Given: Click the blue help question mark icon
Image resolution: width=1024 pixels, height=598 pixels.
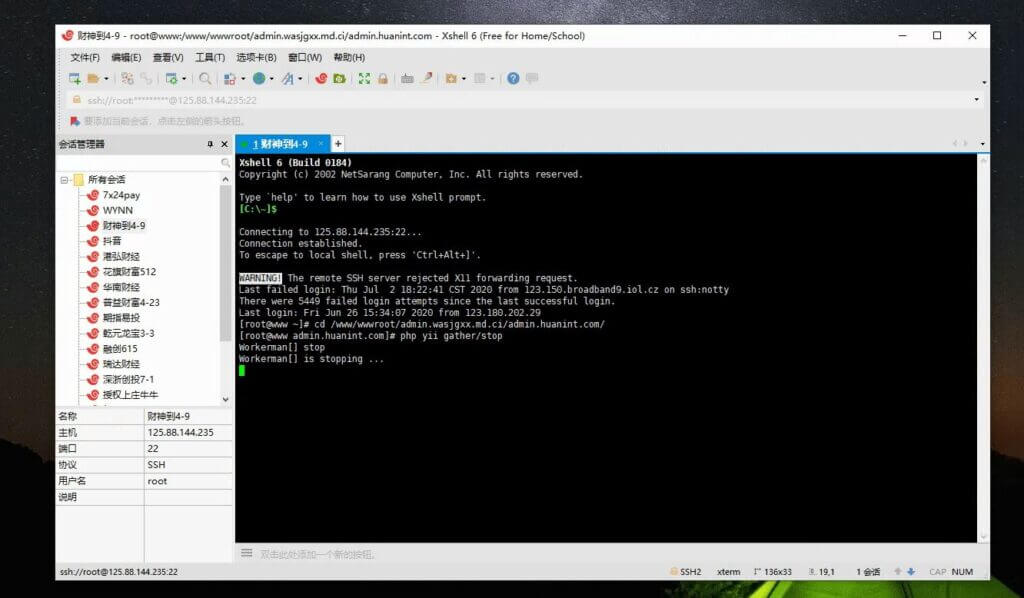Looking at the screenshot, I should (513, 78).
